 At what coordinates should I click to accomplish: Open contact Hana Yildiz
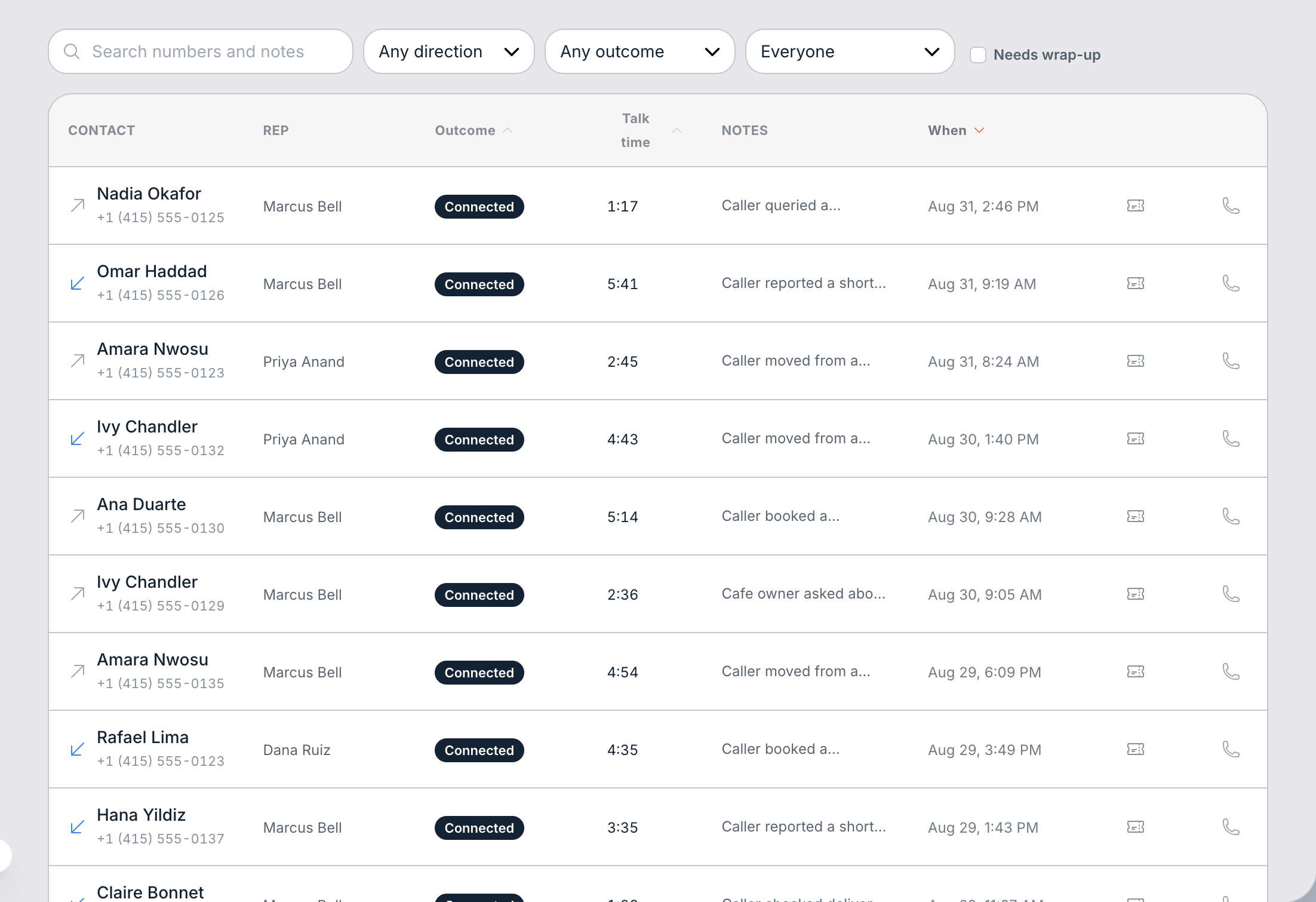141,815
